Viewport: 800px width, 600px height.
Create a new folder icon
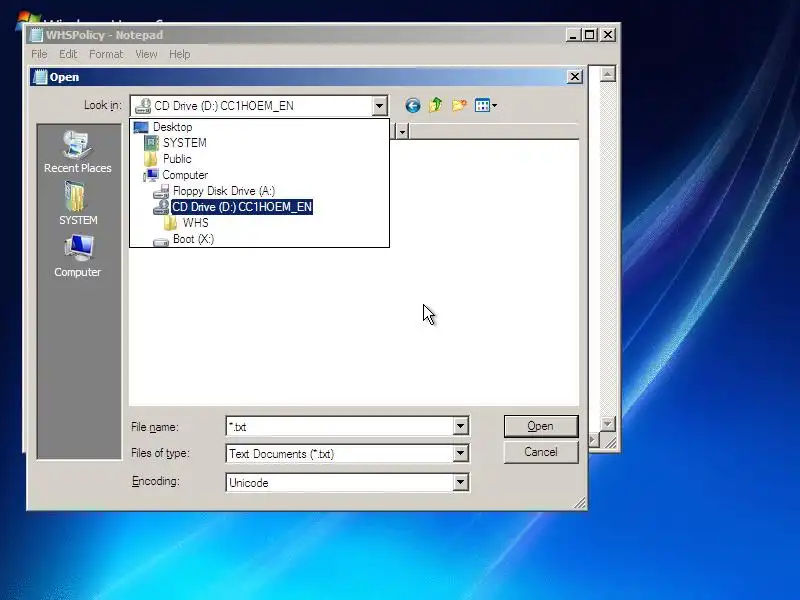[x=459, y=106]
